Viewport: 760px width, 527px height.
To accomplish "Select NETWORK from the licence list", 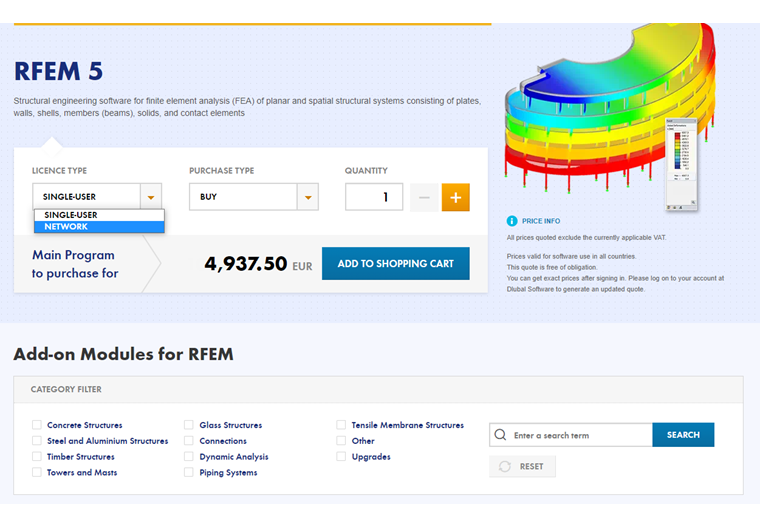I will tap(99, 227).
